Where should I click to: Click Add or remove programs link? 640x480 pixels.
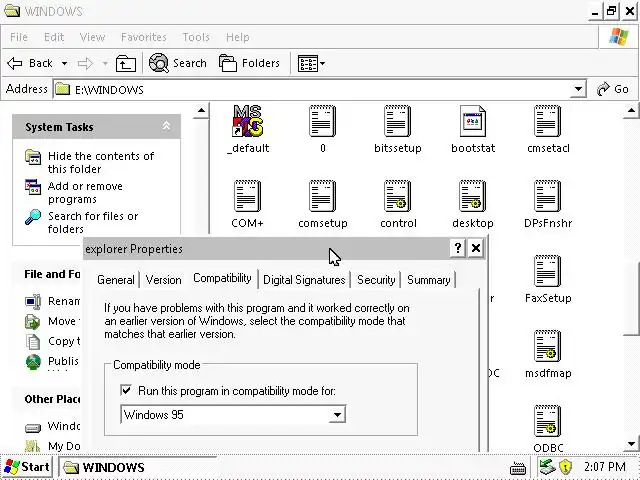(x=85, y=193)
